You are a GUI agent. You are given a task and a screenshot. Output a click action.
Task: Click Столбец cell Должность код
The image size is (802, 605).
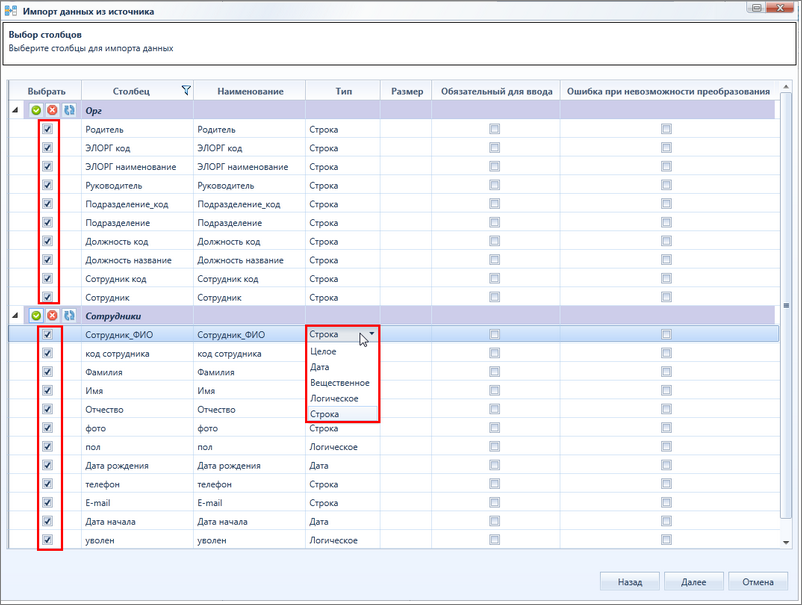[x=137, y=241]
